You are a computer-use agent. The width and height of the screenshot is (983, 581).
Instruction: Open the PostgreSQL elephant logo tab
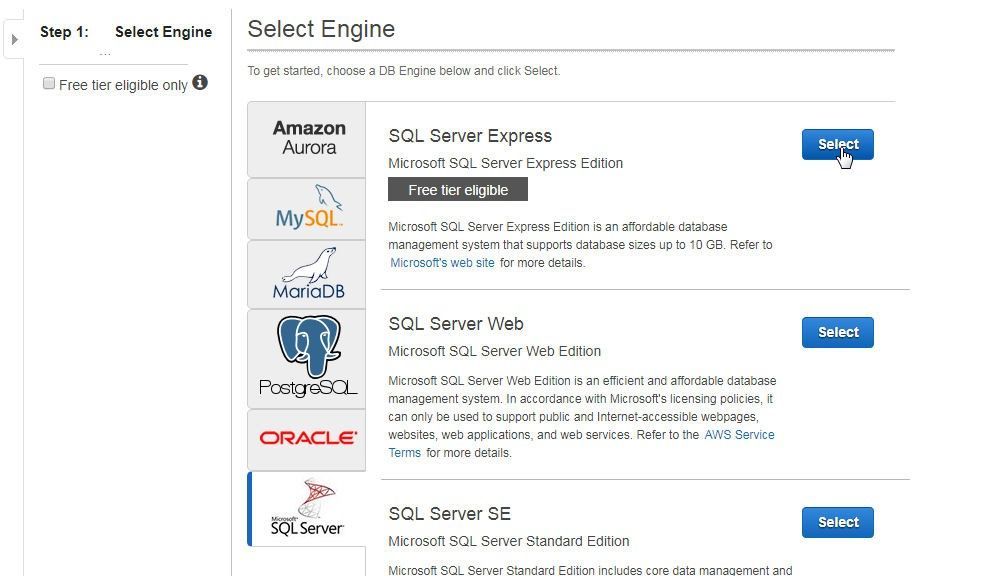(x=307, y=359)
